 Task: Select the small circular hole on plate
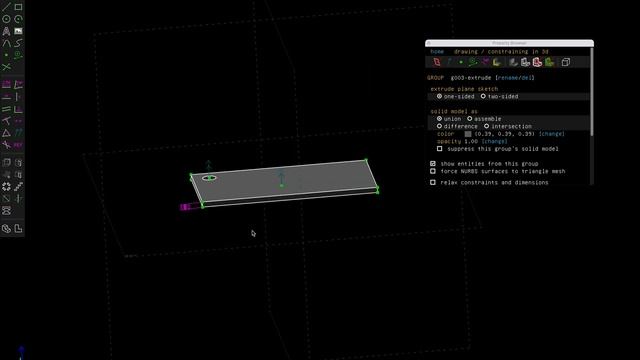click(209, 178)
